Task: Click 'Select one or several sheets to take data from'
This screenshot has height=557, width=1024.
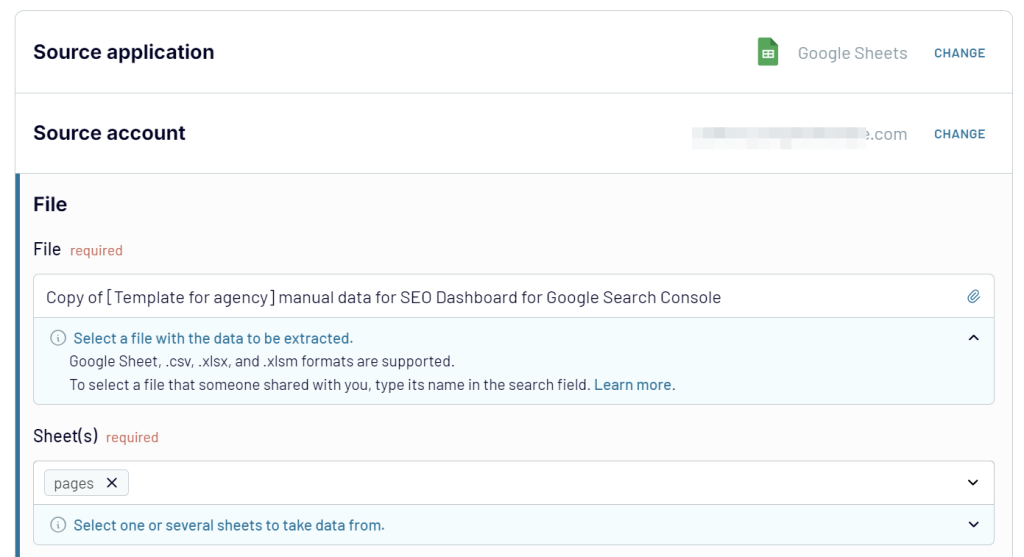Action: tap(229, 525)
